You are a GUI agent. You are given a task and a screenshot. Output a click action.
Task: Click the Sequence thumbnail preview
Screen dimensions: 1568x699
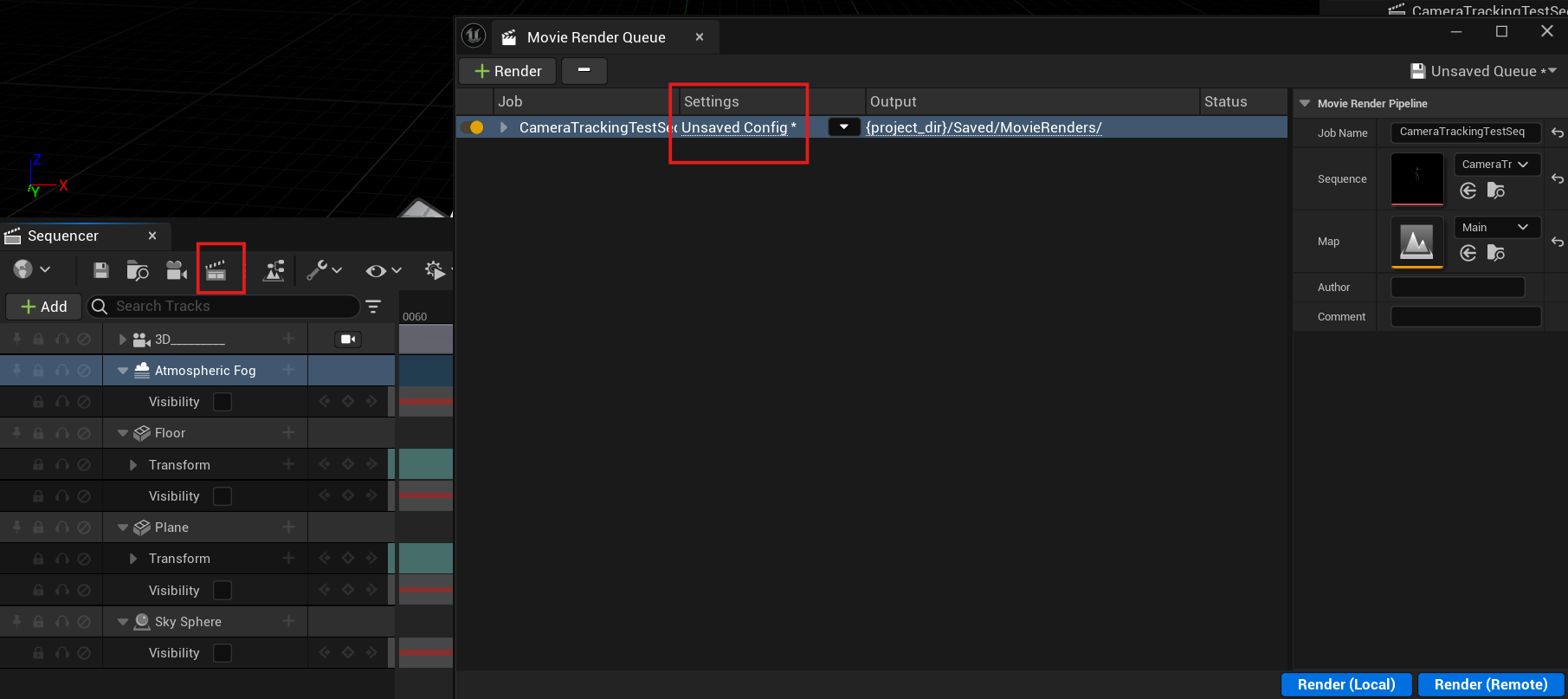pyautogui.click(x=1417, y=179)
